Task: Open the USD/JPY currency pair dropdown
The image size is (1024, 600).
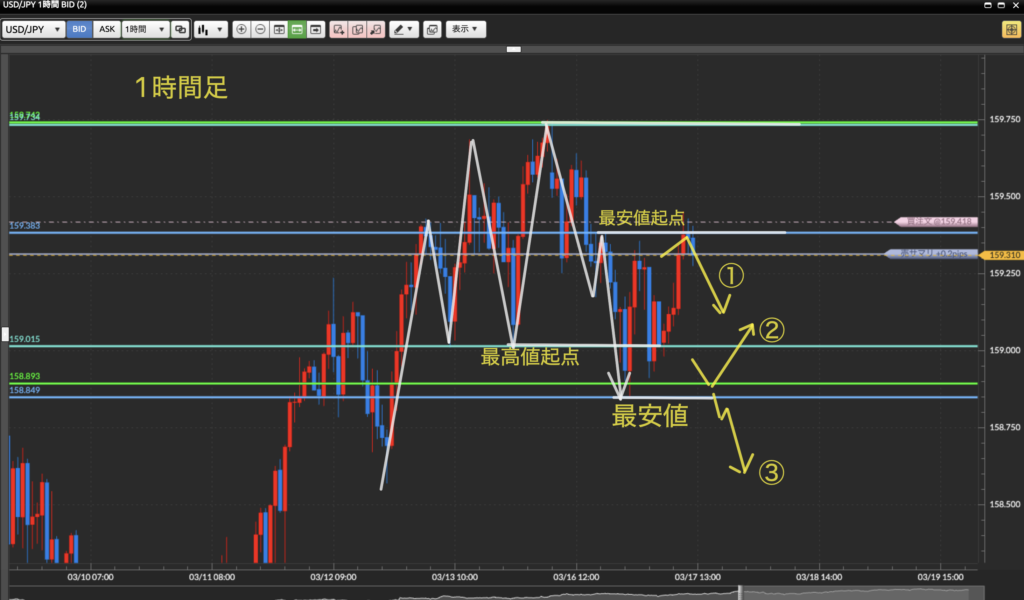Action: pyautogui.click(x=33, y=30)
